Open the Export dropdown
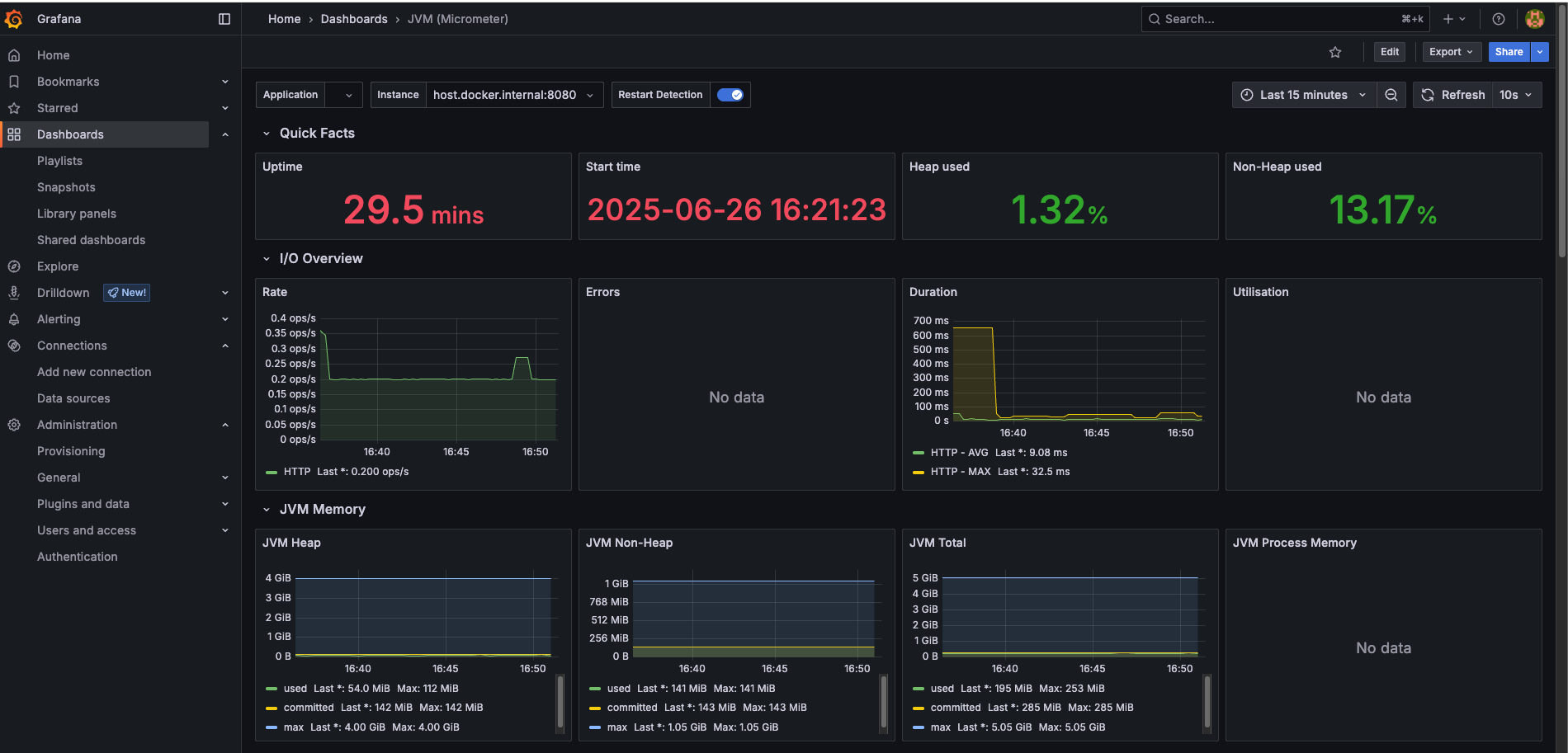The height and width of the screenshot is (753, 1568). (1452, 52)
